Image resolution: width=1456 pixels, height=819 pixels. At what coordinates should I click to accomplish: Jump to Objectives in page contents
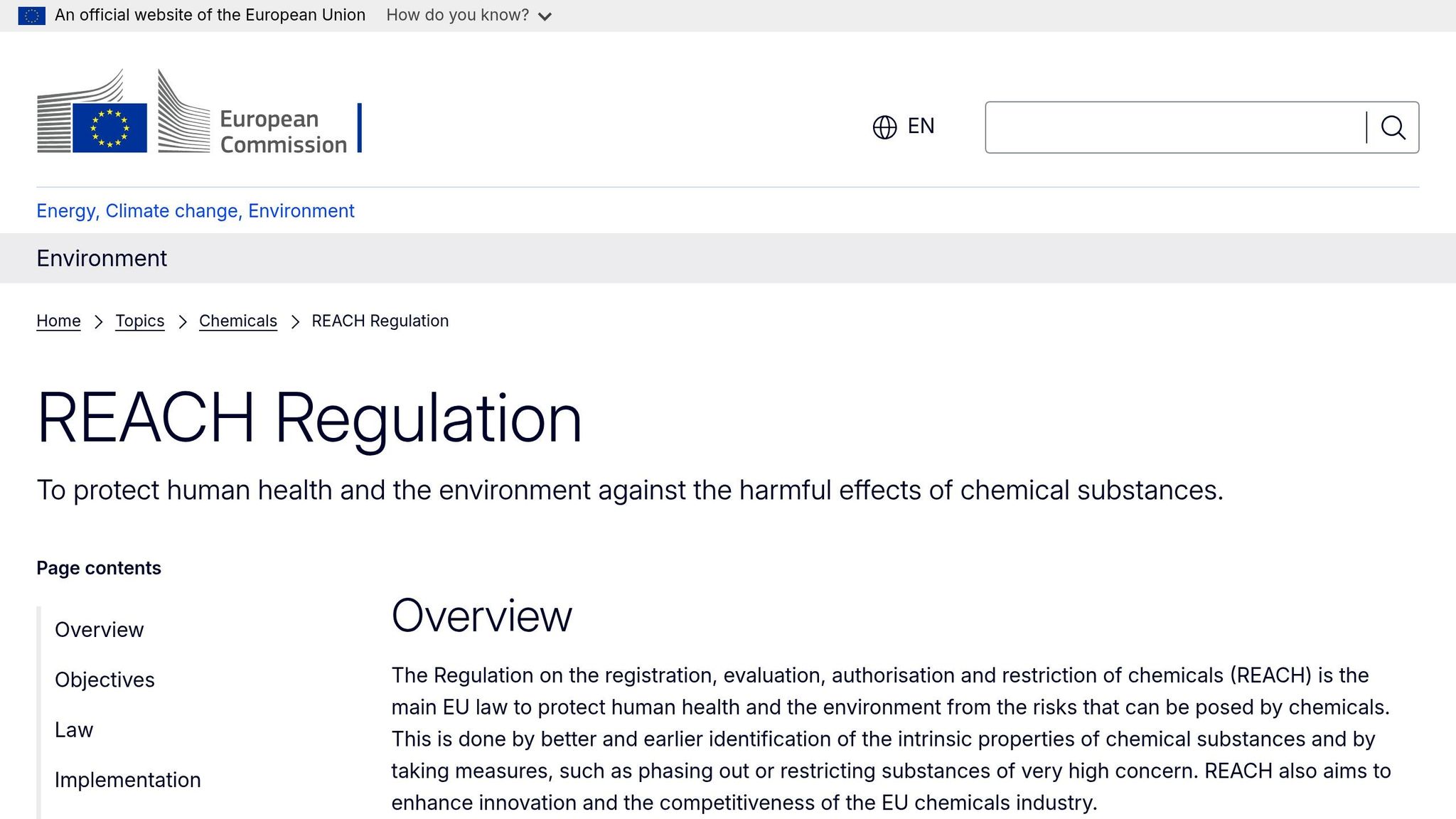(105, 680)
